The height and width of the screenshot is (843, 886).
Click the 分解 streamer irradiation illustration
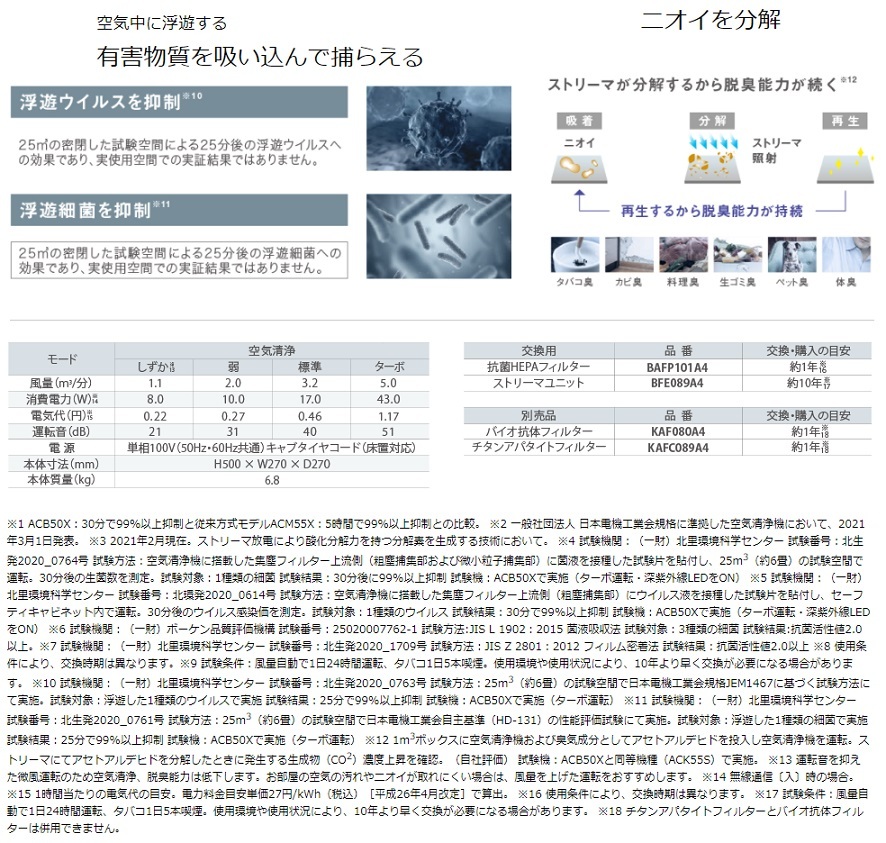tap(712, 159)
